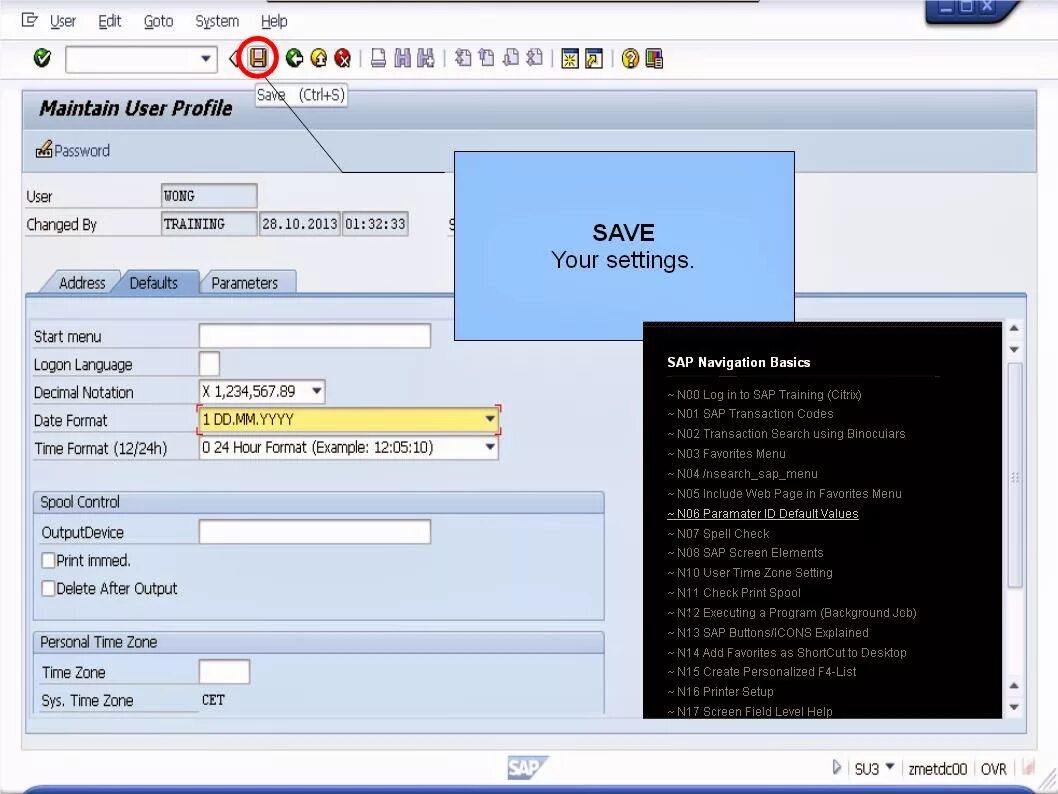Image resolution: width=1058 pixels, height=794 pixels.
Task: Open N02 Transaction Search using Binoculars
Action: tap(786, 434)
